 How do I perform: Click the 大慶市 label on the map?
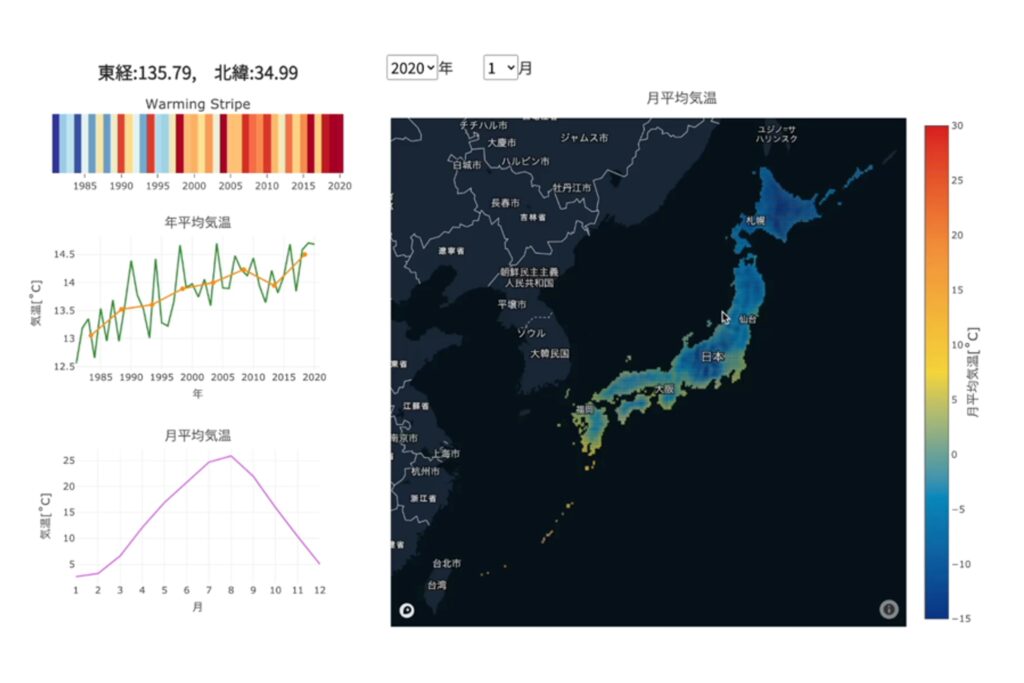(x=501, y=142)
